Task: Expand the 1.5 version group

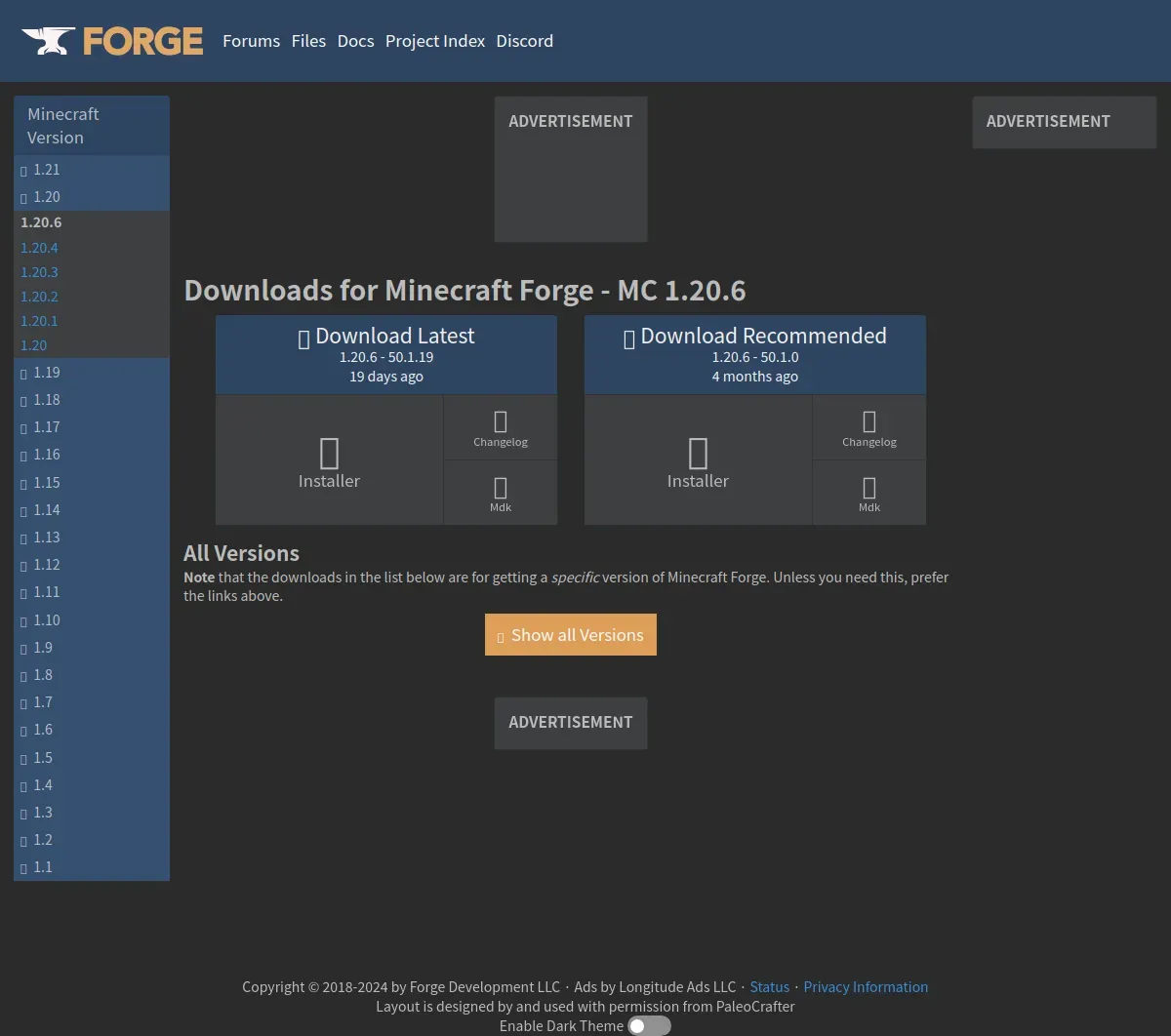Action: (92, 758)
